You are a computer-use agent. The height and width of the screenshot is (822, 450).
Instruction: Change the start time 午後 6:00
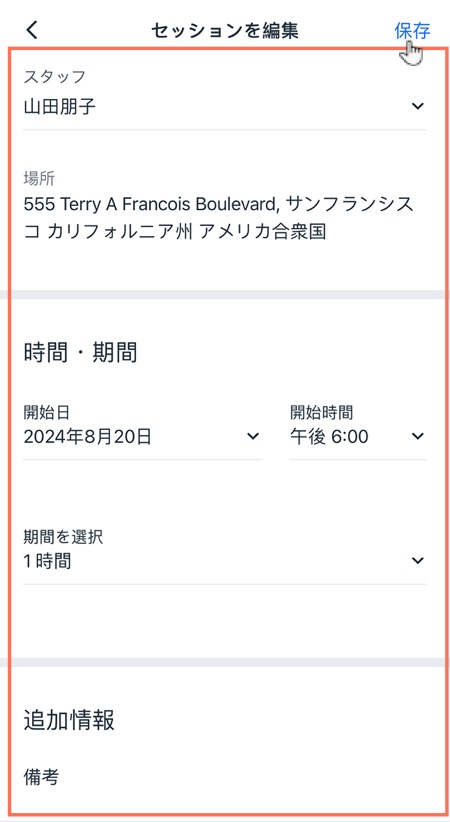pos(329,436)
